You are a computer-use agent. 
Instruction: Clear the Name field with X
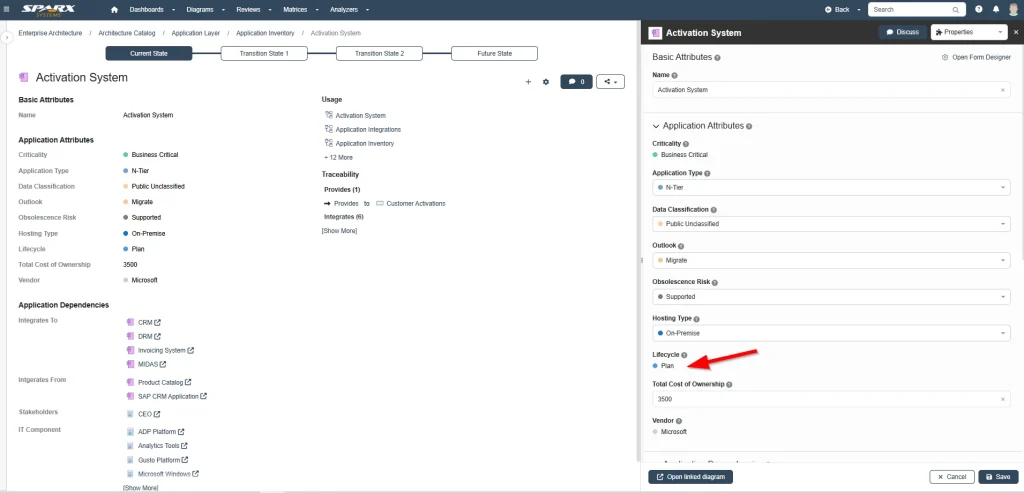pyautogui.click(x=1002, y=90)
